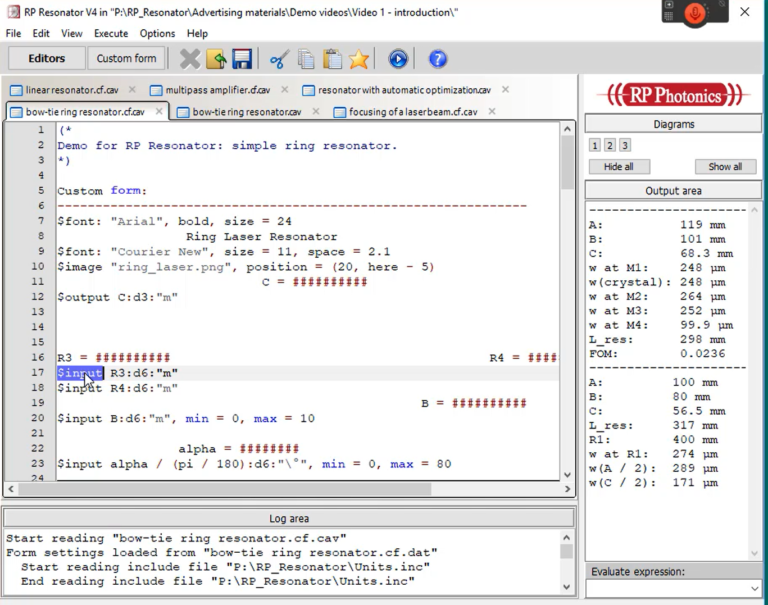This screenshot has height=605, width=768.
Task: Close the RP Resonator window
Action: tap(745, 12)
